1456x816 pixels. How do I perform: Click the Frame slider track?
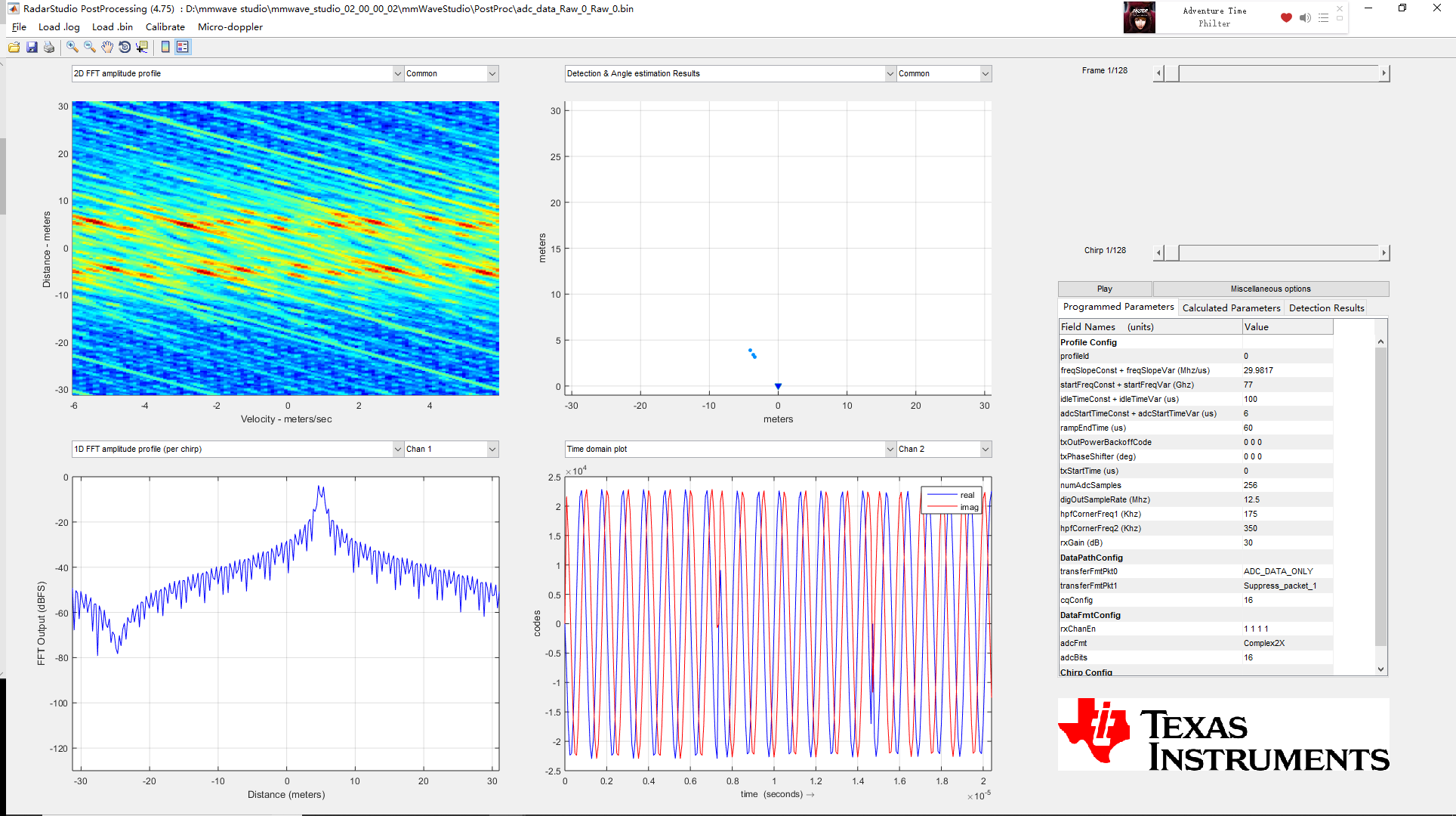click(x=1278, y=73)
